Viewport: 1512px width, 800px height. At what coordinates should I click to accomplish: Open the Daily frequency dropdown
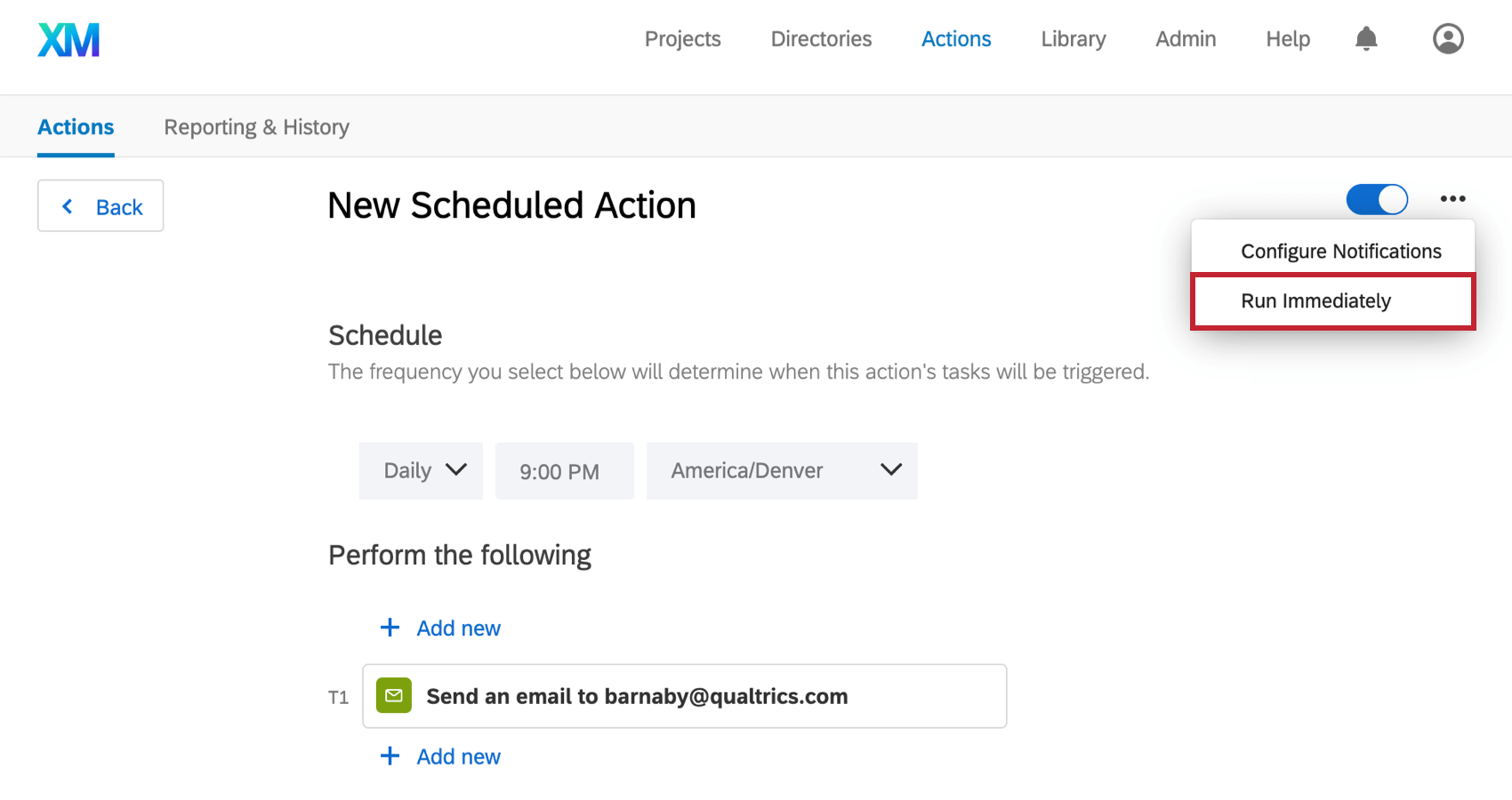coord(421,470)
